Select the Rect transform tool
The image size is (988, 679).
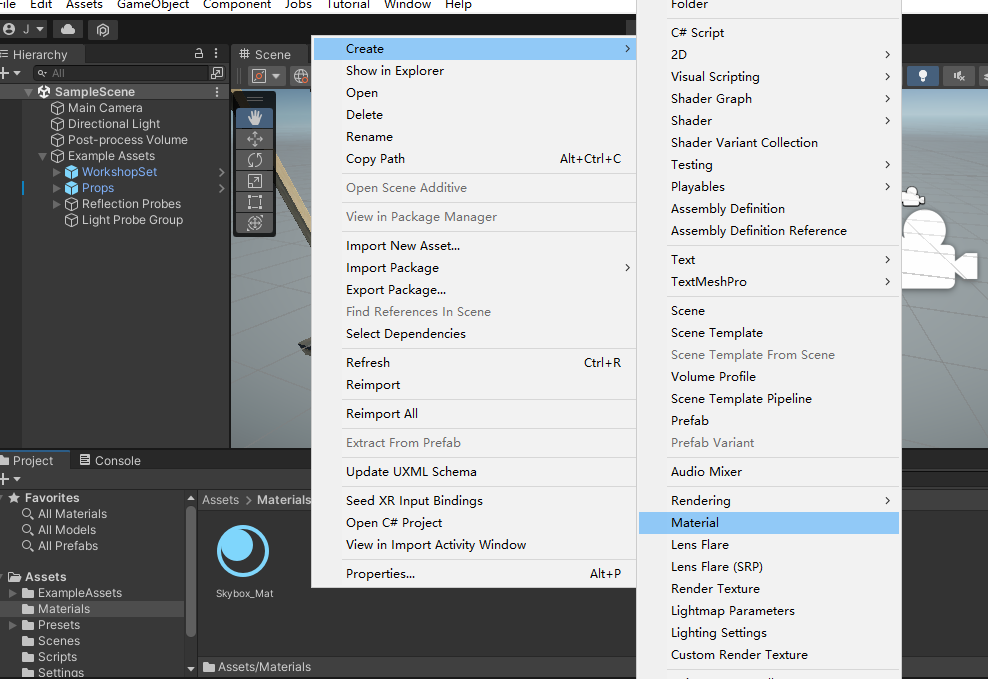(x=255, y=202)
